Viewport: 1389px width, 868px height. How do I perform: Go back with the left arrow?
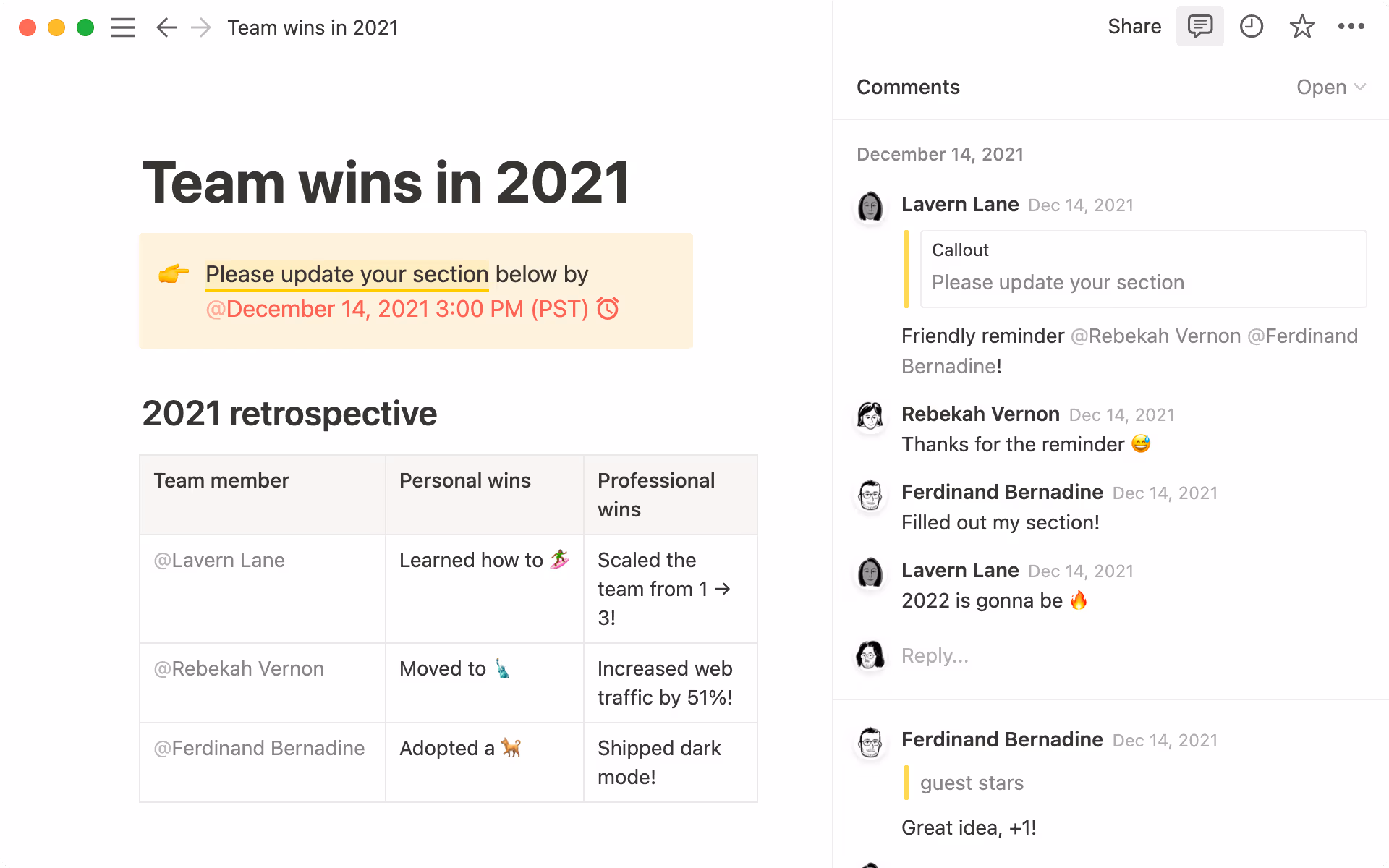166,27
